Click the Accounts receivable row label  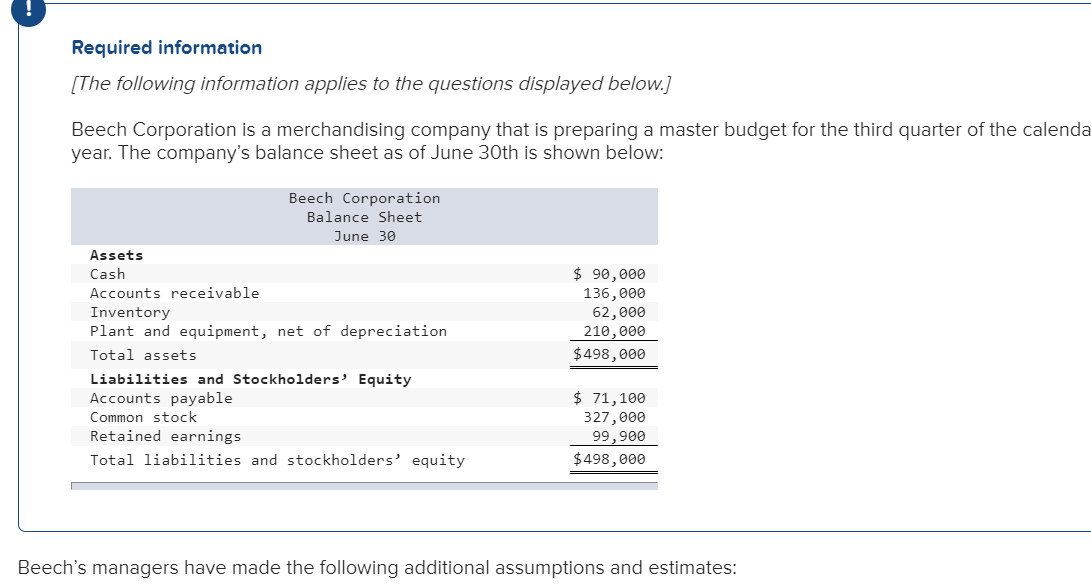click(175, 293)
